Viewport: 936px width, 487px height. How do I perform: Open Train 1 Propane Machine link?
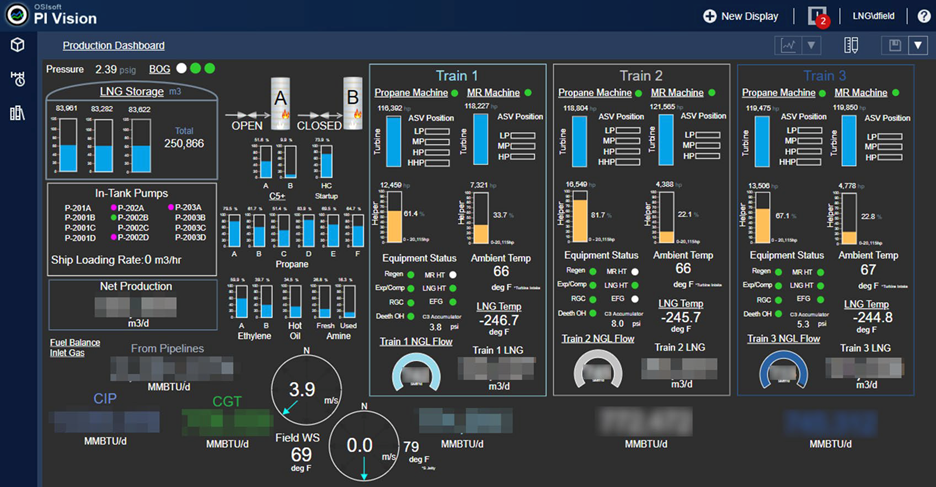[411, 93]
